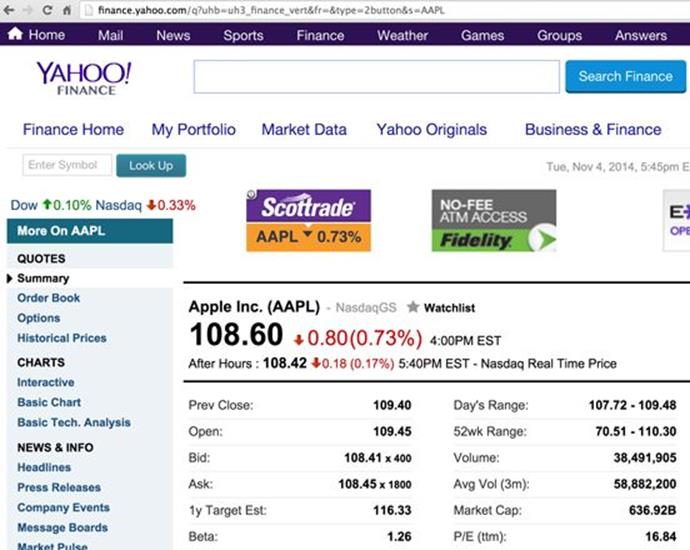This screenshot has width=690, height=550.
Task: Open the Interactive chart link
Action: [46, 382]
